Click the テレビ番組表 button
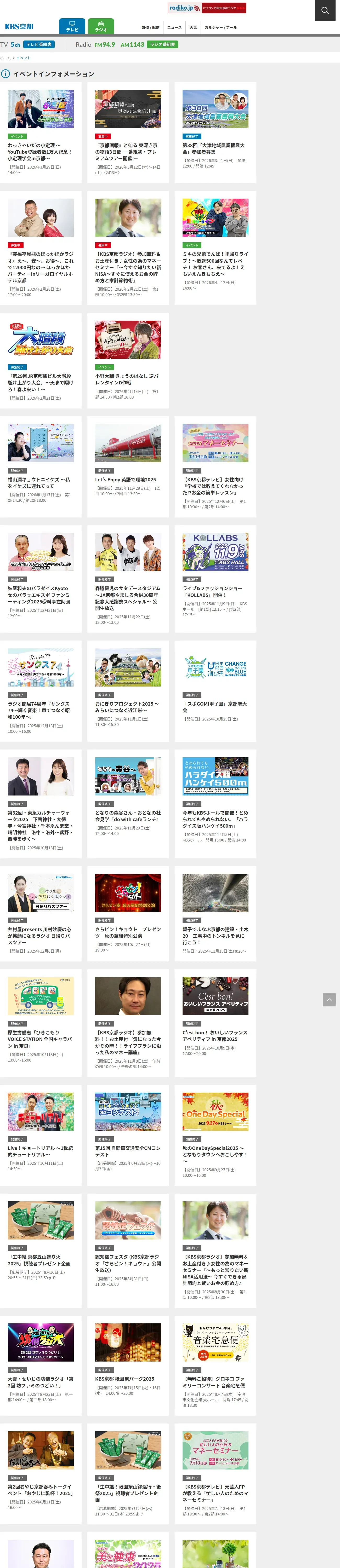The image size is (340, 1568). tap(38, 44)
